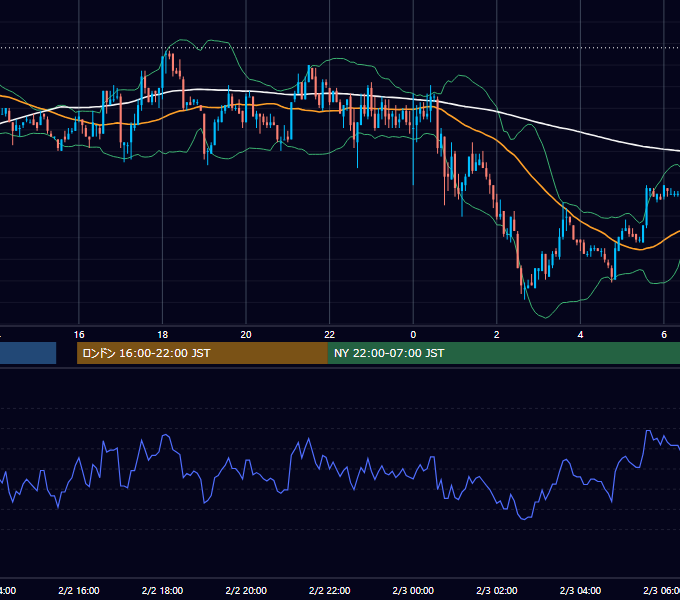Click the hour 4 tick on price chart axis
The width and height of the screenshot is (680, 600).
[580, 335]
